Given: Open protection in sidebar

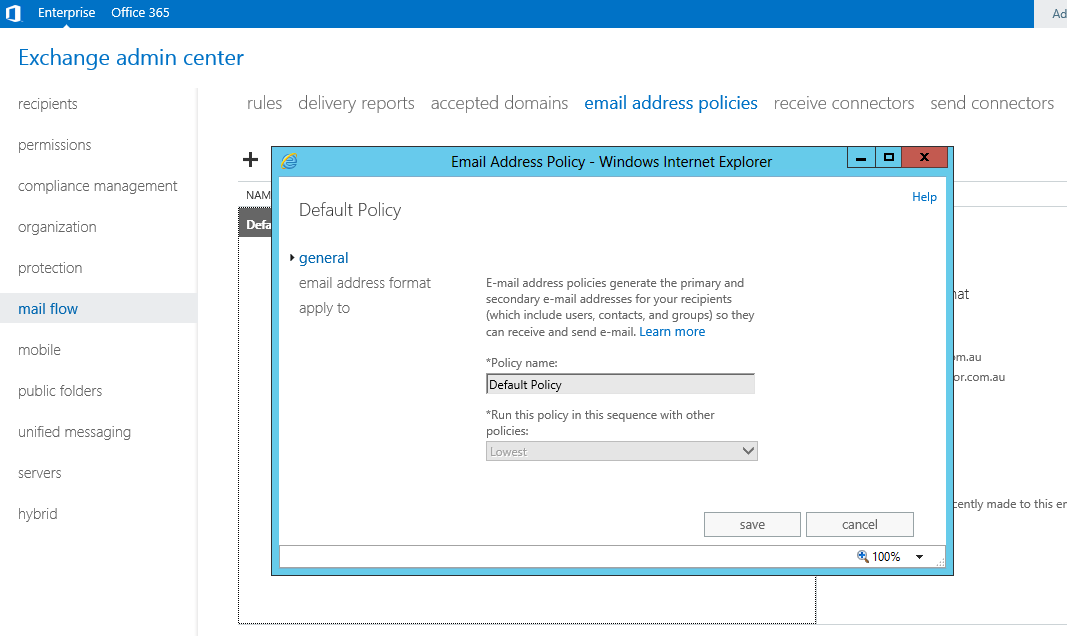Looking at the screenshot, I should click(x=50, y=268).
